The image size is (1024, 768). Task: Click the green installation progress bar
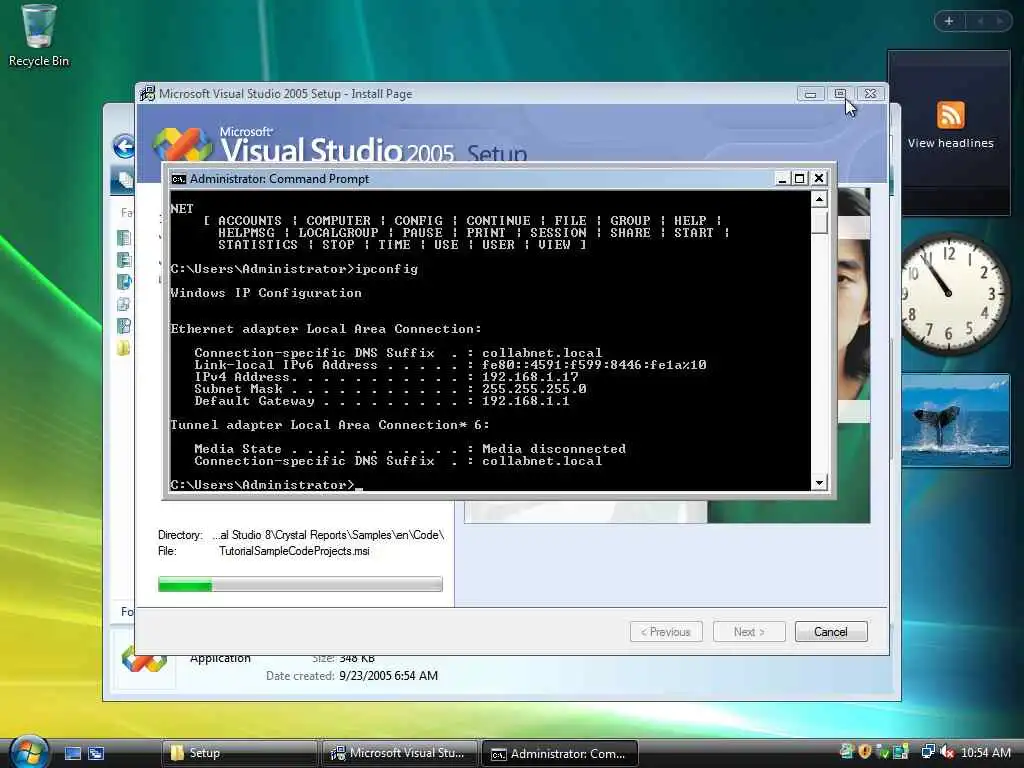[300, 584]
